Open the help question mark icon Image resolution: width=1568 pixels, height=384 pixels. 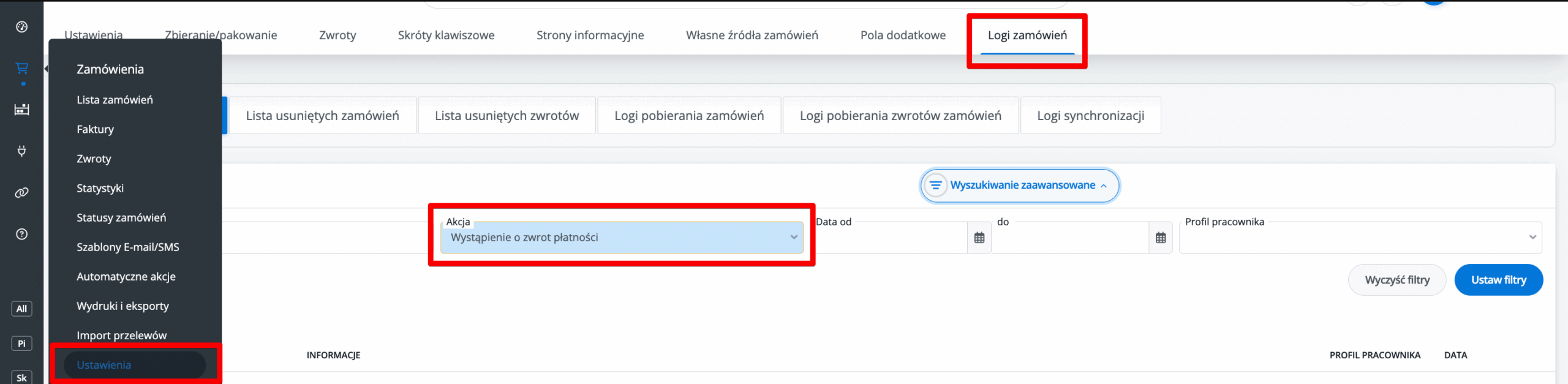click(21, 234)
